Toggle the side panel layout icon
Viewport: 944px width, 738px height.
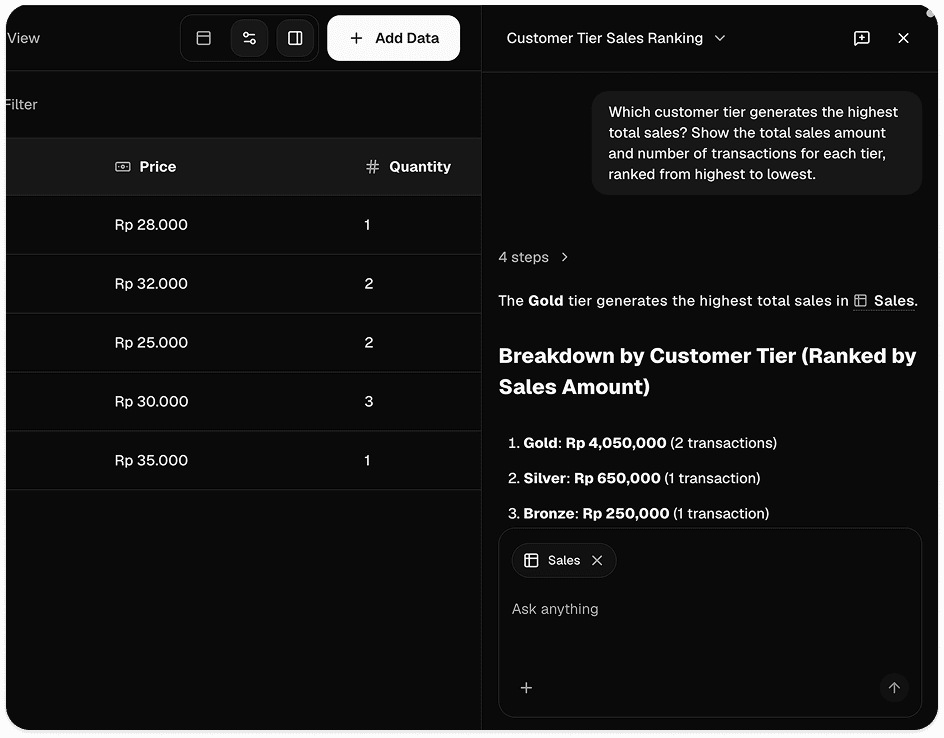tap(295, 38)
